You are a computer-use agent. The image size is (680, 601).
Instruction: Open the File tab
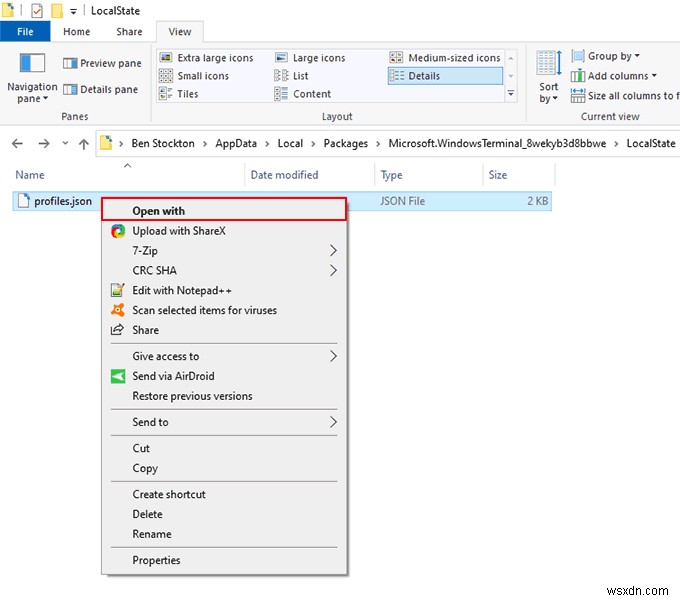(x=25, y=32)
